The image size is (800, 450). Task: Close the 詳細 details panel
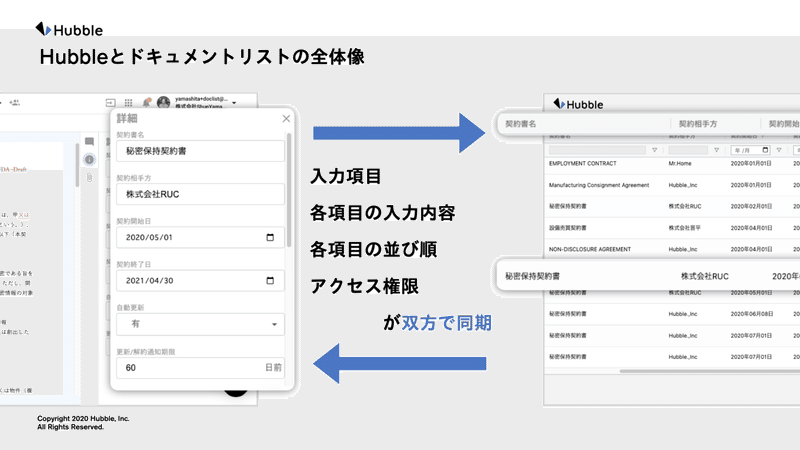click(x=286, y=118)
